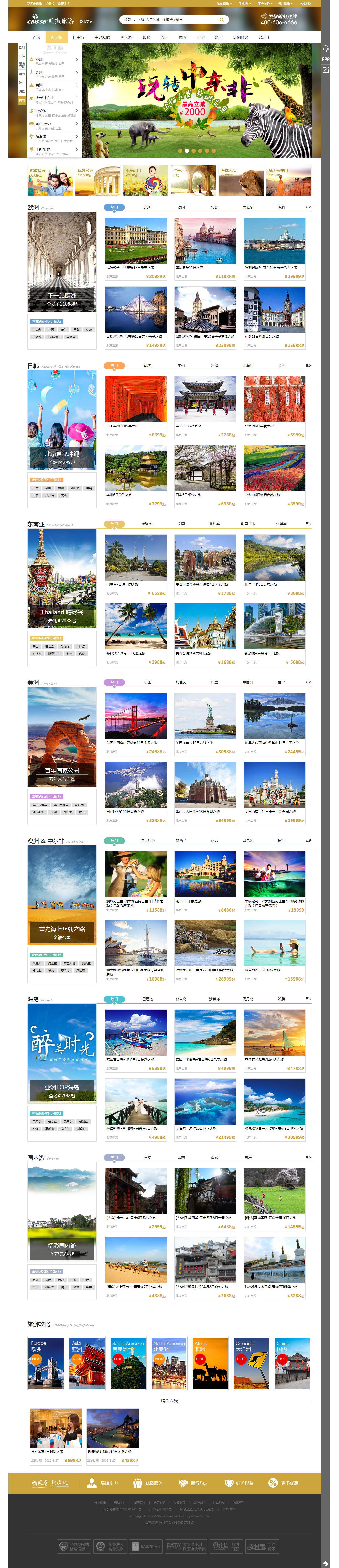This screenshot has height=1568, width=339.
Task: Switch to the 加拿大 tab in 美洲 section
Action: click(181, 682)
